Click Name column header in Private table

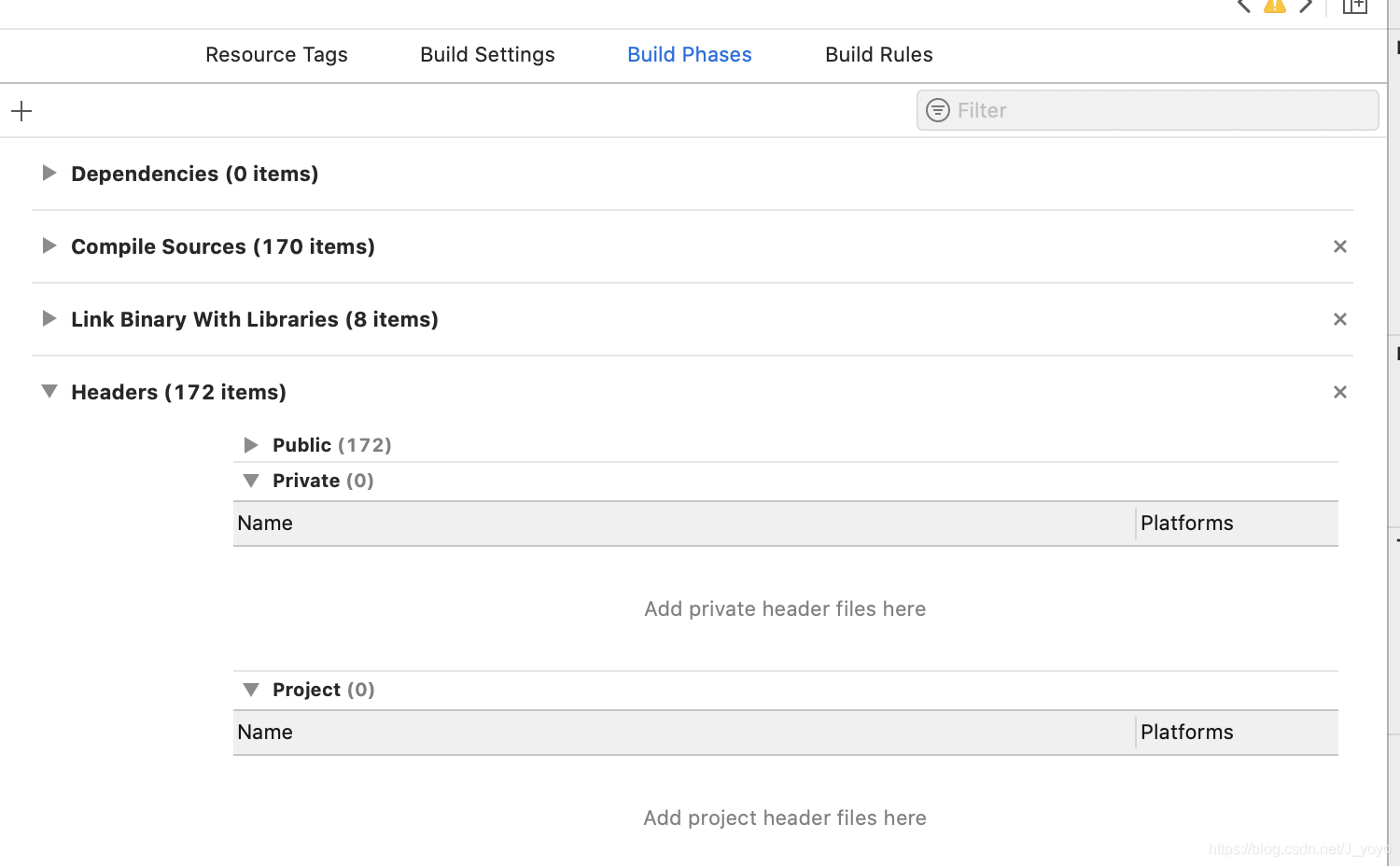click(684, 524)
